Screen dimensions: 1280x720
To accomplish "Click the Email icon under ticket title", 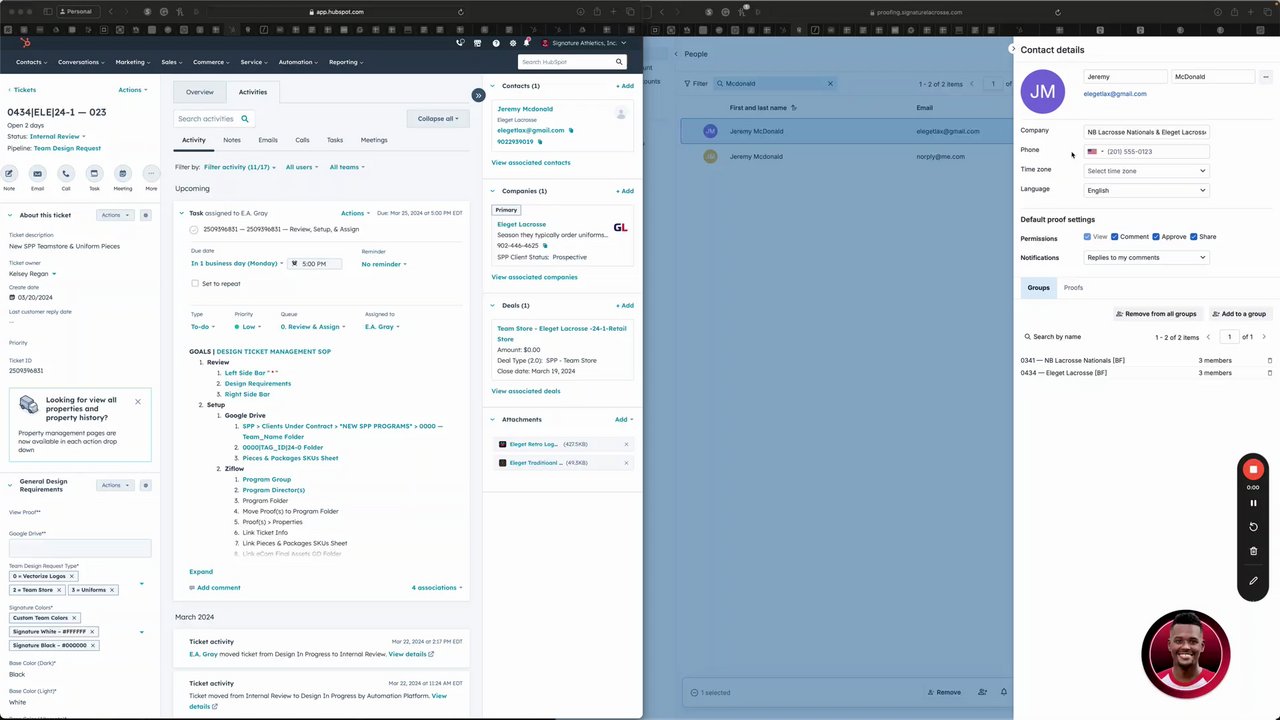I will click(37, 173).
